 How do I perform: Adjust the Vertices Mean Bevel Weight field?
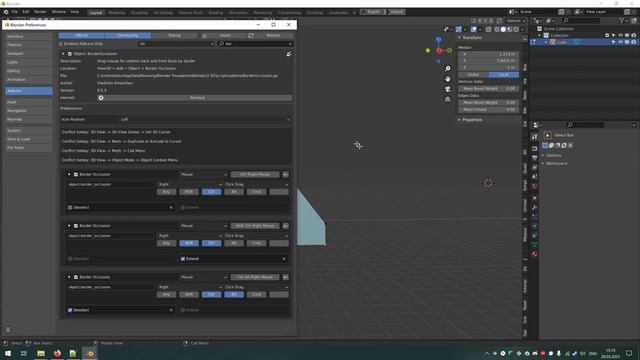tap(489, 89)
